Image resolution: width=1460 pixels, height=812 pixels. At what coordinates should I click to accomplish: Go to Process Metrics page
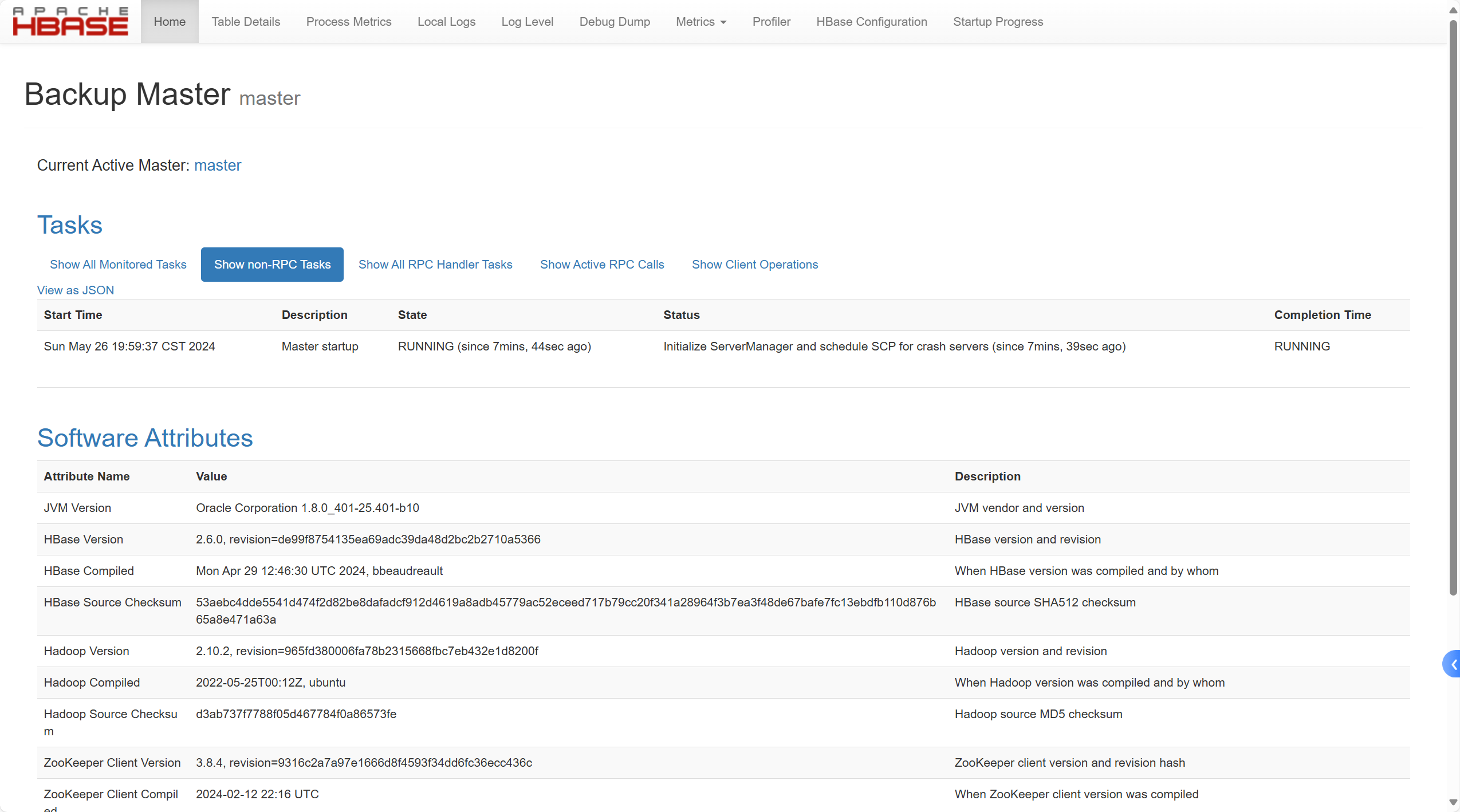(x=348, y=22)
